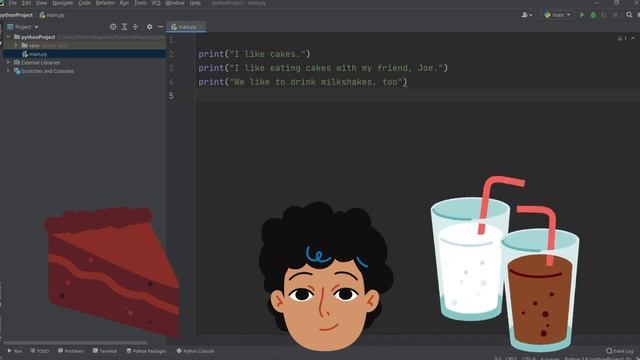Switch to the main.py editor tab

click(187, 27)
